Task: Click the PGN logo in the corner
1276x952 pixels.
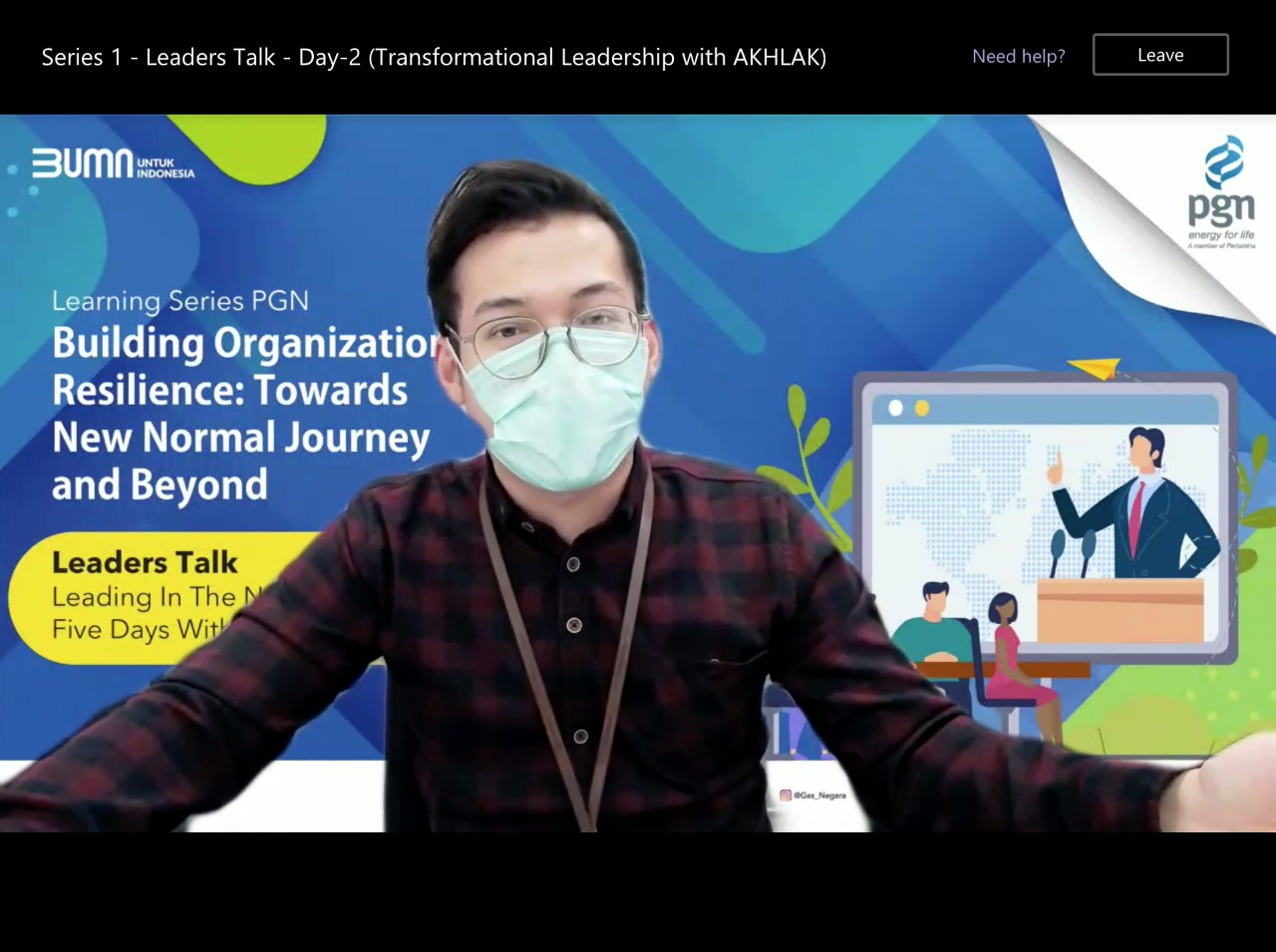Action: 1221,189
